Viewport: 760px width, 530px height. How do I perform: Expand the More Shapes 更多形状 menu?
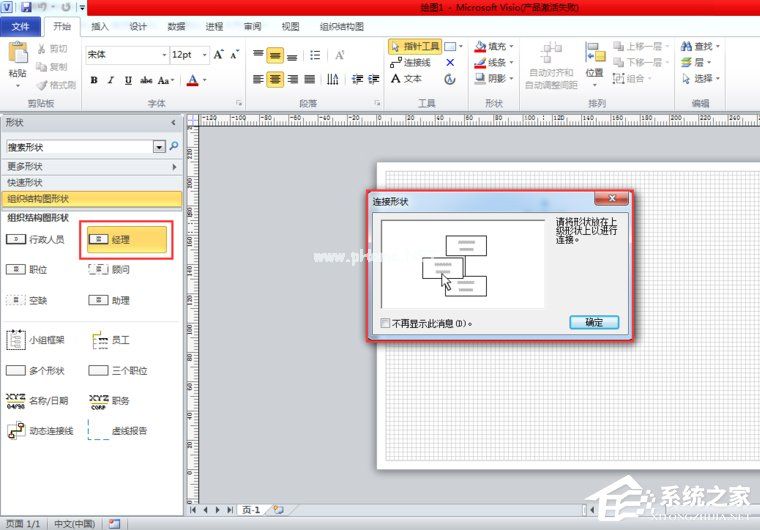click(92, 166)
